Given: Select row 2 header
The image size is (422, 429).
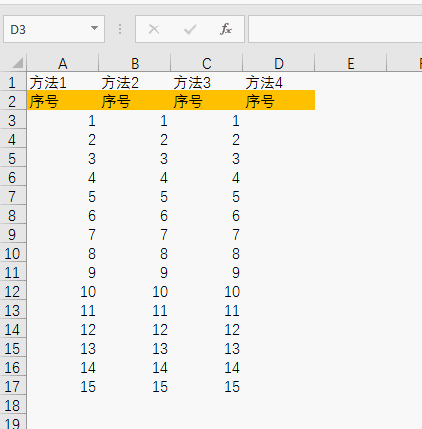Looking at the screenshot, I should click(13, 101).
